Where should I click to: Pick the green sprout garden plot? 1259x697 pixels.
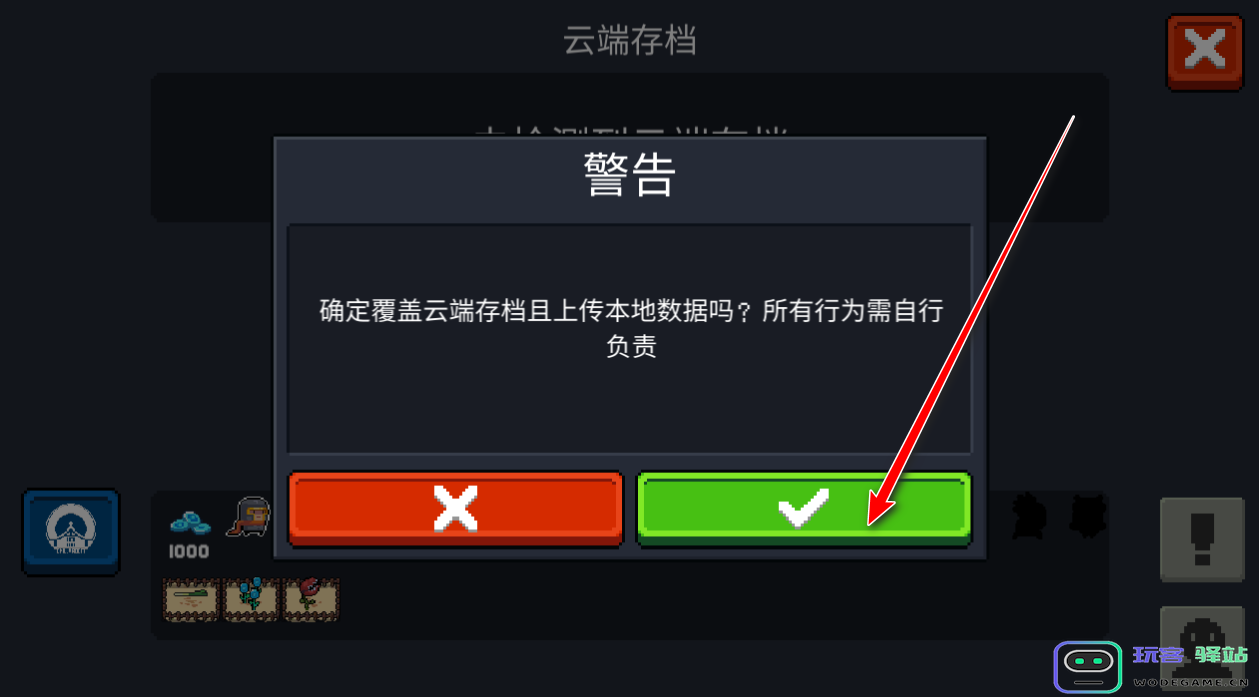[x=191, y=599]
